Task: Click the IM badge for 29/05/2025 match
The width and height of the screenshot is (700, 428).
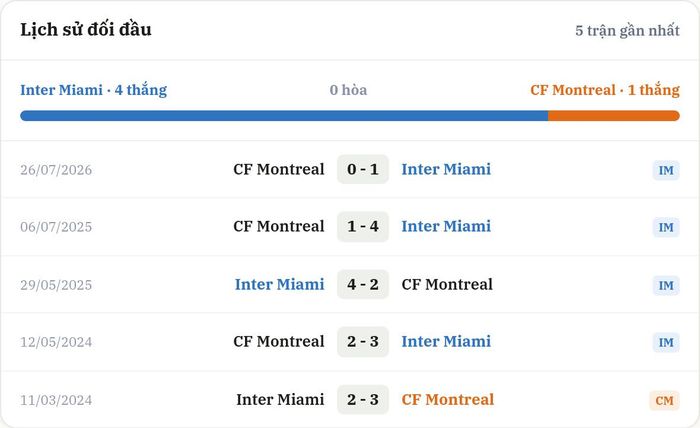Action: [666, 285]
